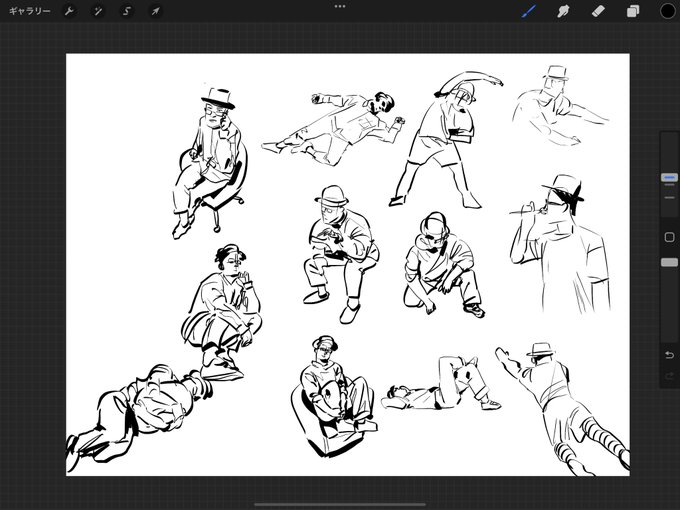Open the ギャラリー gallery view
Screen dimensions: 680x510
[x=29, y=11]
